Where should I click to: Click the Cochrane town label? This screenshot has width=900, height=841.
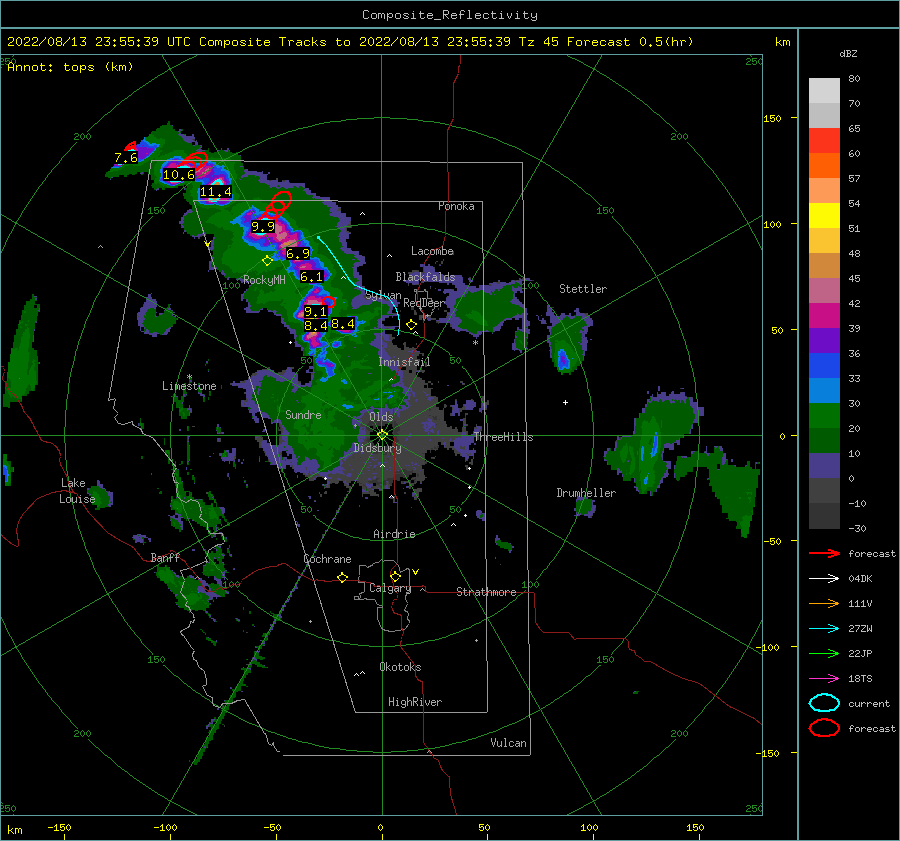point(327,559)
